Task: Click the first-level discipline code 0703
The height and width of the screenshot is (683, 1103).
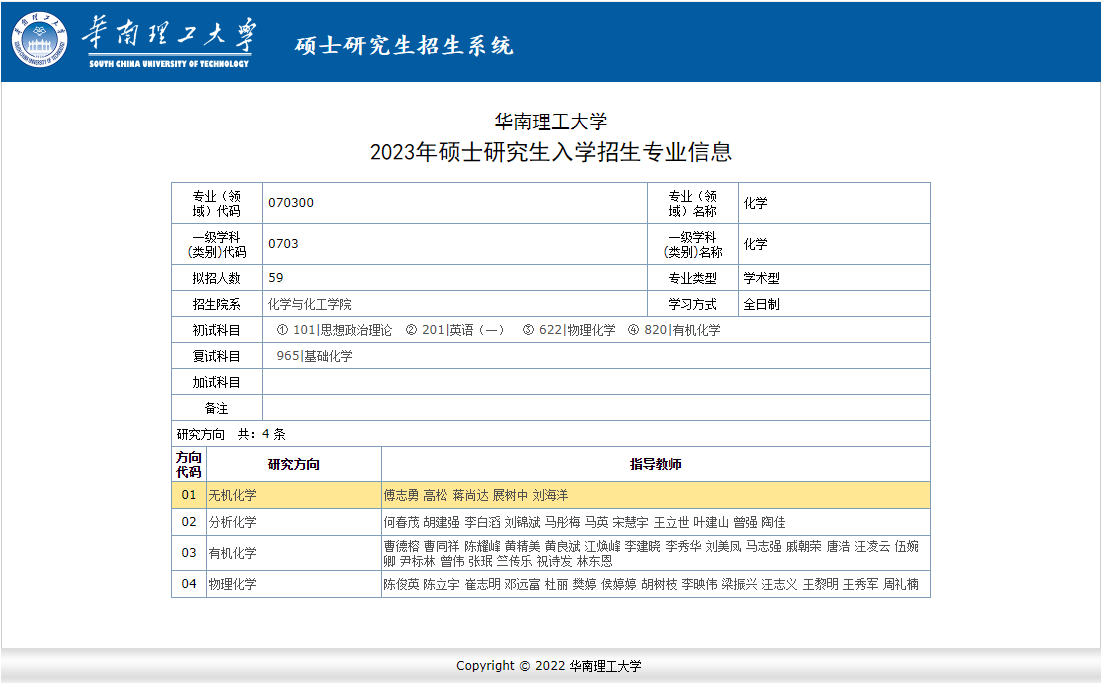Action: [283, 243]
